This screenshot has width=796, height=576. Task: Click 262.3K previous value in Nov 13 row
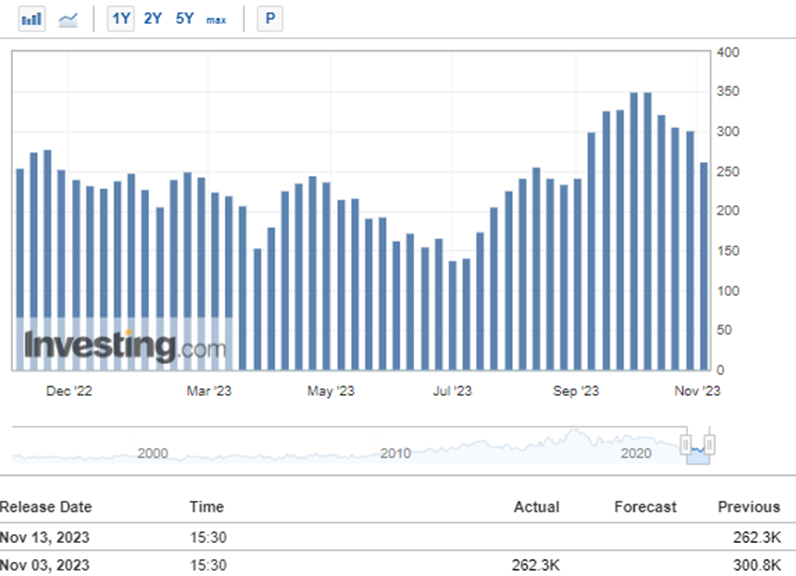coord(757,537)
